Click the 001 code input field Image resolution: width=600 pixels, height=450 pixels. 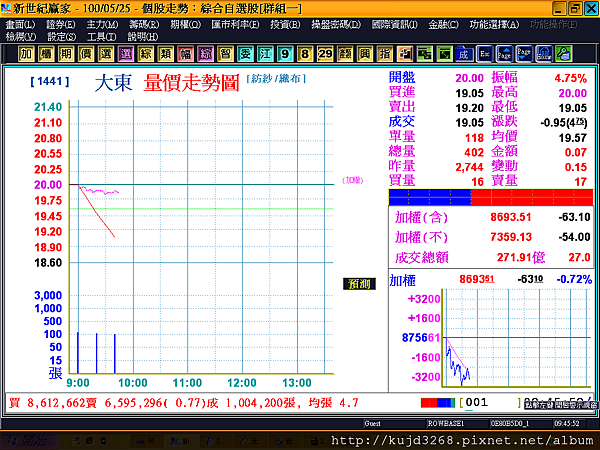coord(492,402)
